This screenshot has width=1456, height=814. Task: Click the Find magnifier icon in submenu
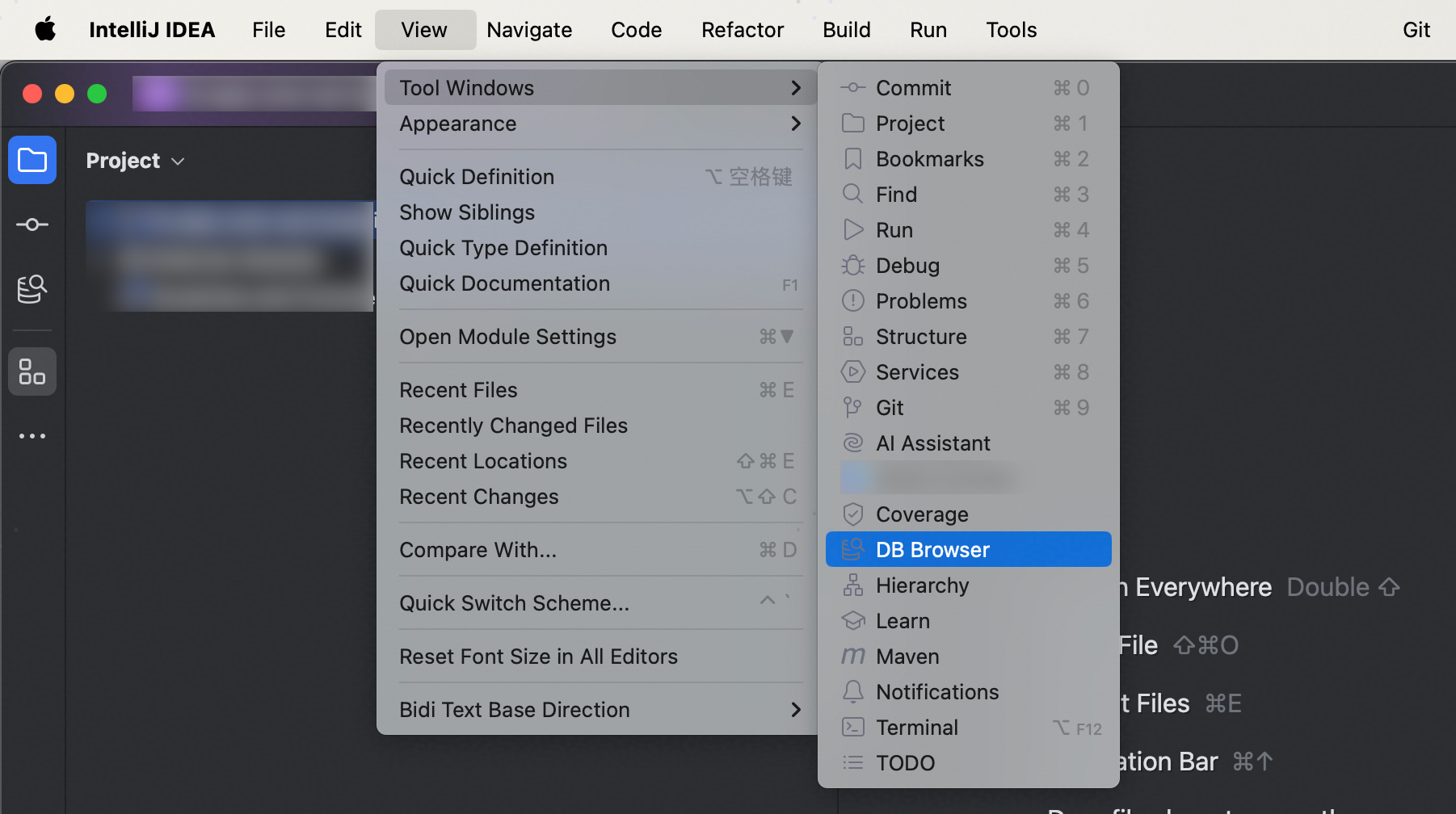coord(852,194)
